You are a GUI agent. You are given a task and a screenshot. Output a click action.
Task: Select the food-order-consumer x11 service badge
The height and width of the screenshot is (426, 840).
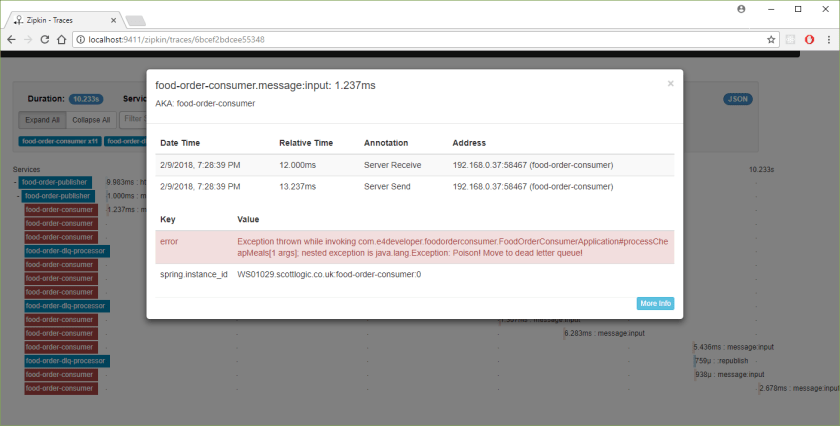point(60,141)
